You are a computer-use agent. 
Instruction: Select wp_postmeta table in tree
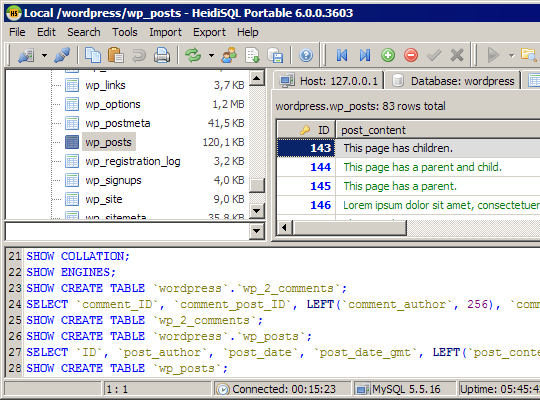pyautogui.click(x=118, y=123)
